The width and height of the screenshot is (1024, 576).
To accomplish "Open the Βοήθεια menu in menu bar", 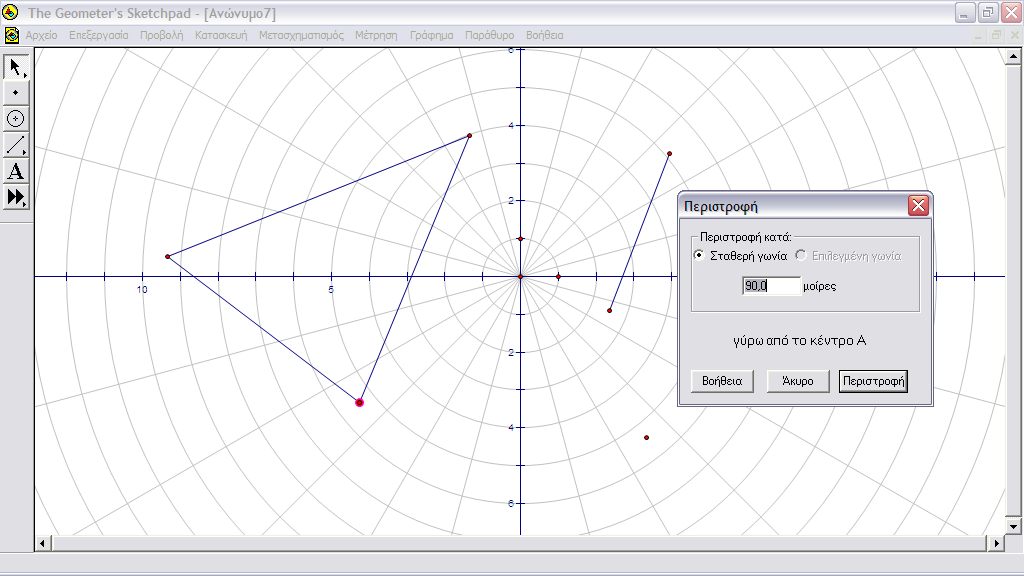I will [545, 35].
